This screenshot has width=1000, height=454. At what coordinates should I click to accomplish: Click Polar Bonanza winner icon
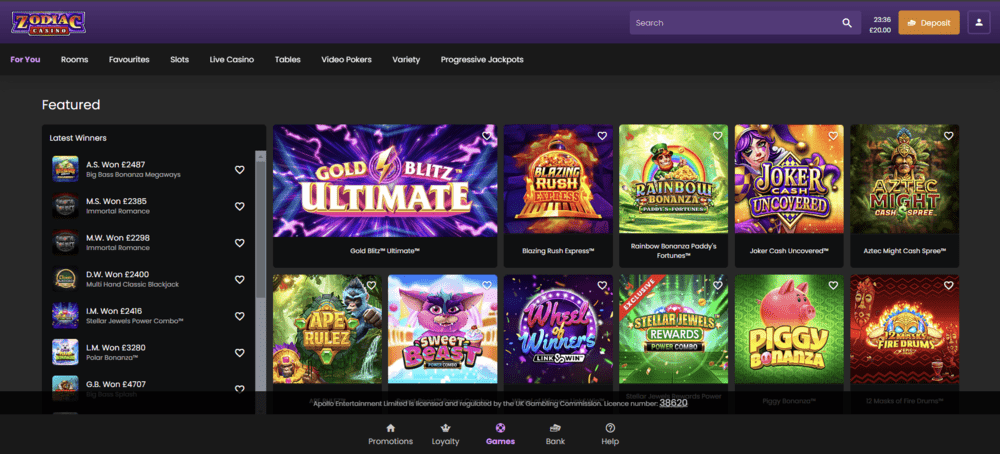pyautogui.click(x=65, y=353)
